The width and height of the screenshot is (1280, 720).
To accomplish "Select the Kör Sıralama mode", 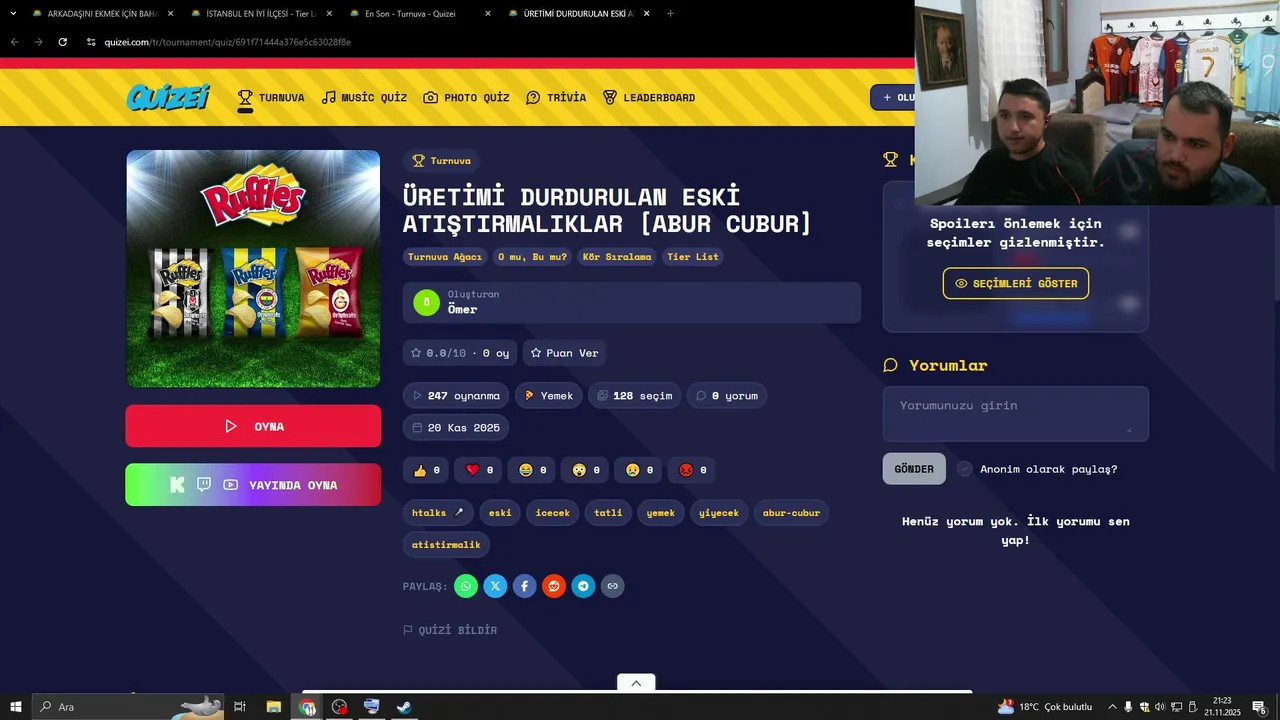I will [x=617, y=257].
